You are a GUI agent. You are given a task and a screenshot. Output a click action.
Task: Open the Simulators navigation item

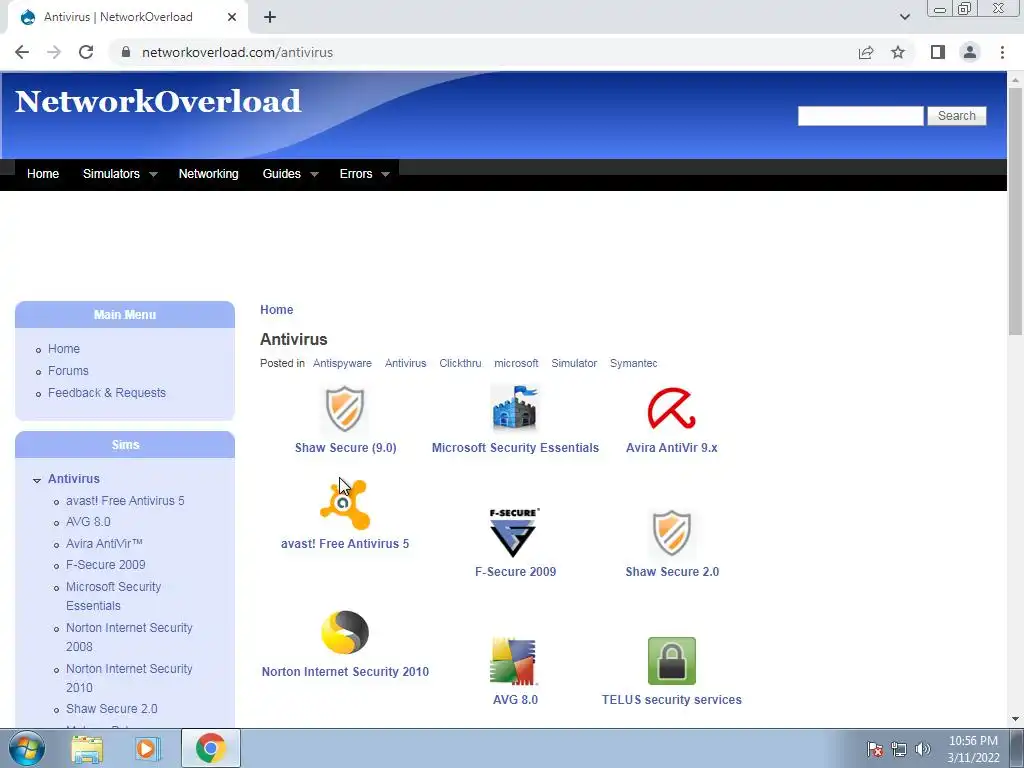pos(111,174)
